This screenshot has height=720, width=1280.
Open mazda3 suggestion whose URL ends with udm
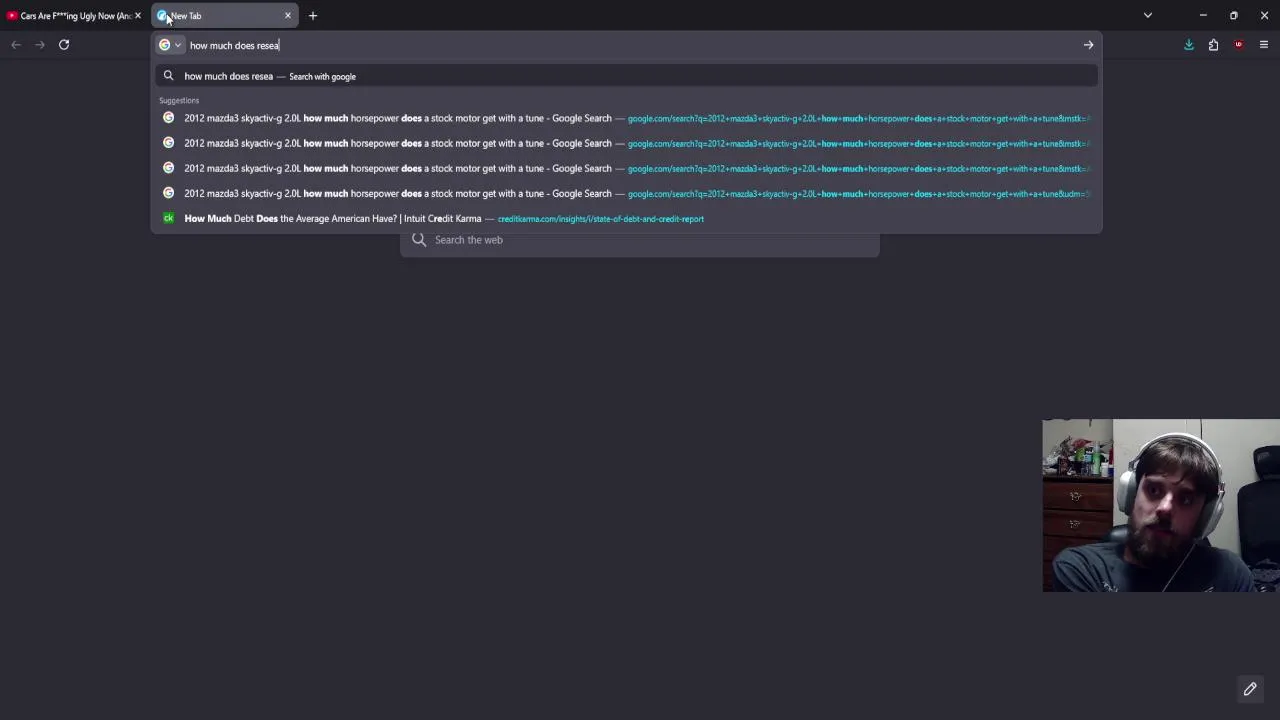[x=627, y=193]
